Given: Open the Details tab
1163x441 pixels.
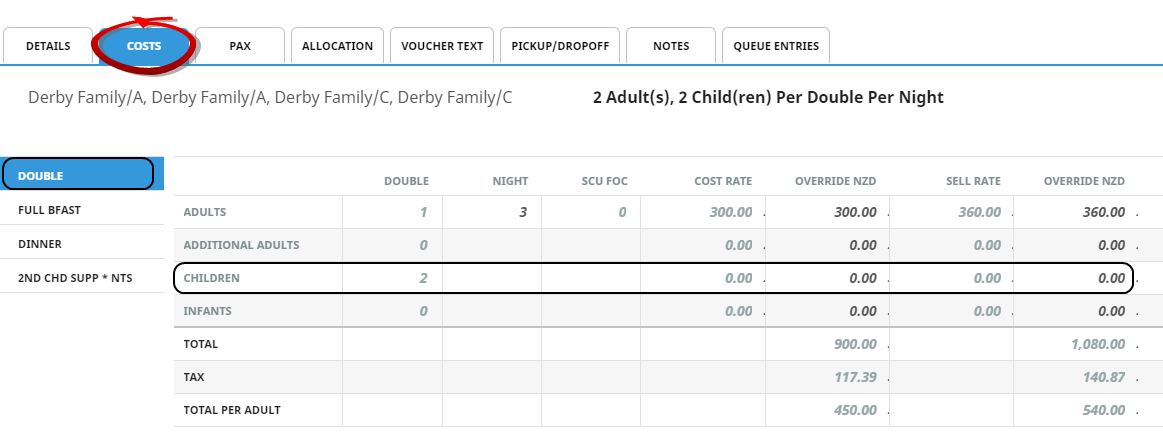Looking at the screenshot, I should pyautogui.click(x=48, y=46).
